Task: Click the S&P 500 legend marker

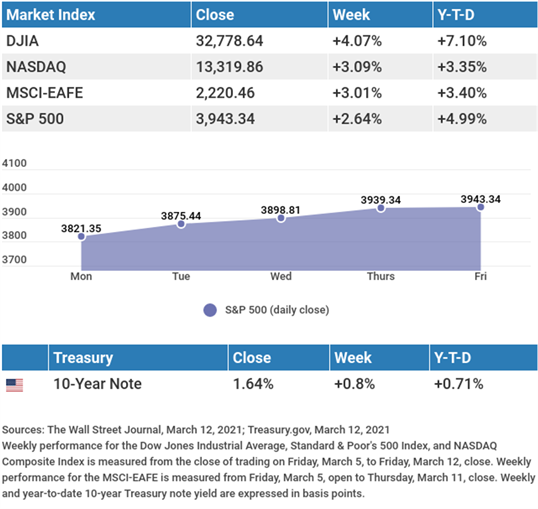Action: (x=210, y=310)
